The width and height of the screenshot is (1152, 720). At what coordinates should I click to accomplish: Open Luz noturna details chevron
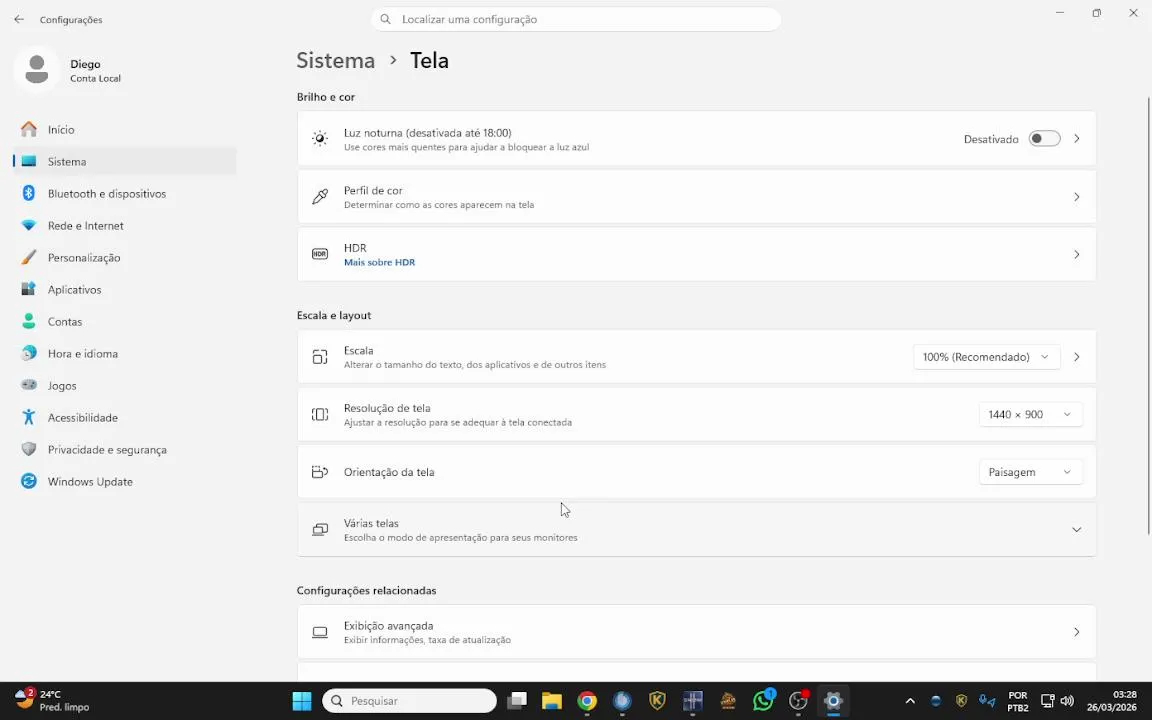tap(1076, 139)
